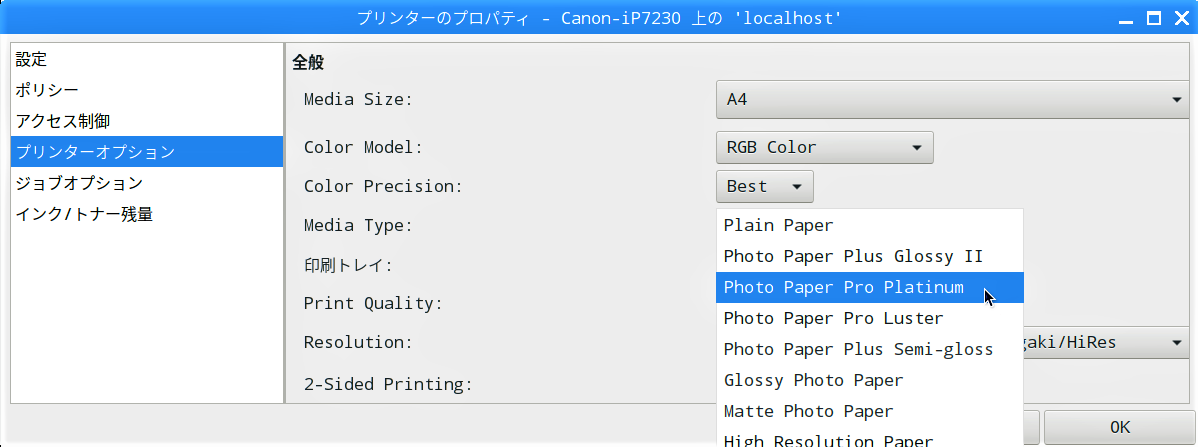Click the 印刷トレイ: label
Viewport: 1198px width, 447px height.
pyautogui.click(x=348, y=265)
